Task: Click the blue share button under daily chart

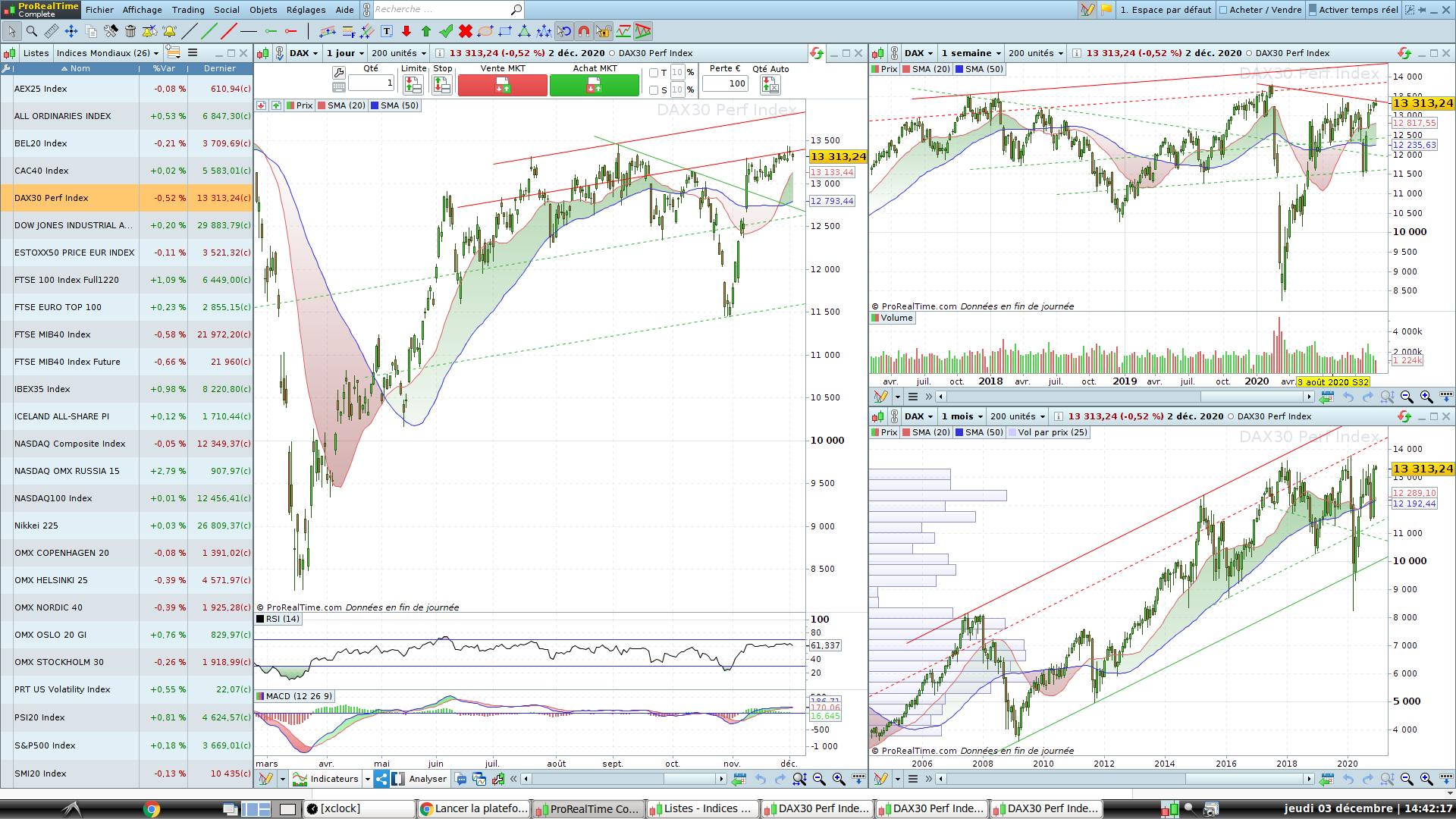Action: click(x=381, y=779)
